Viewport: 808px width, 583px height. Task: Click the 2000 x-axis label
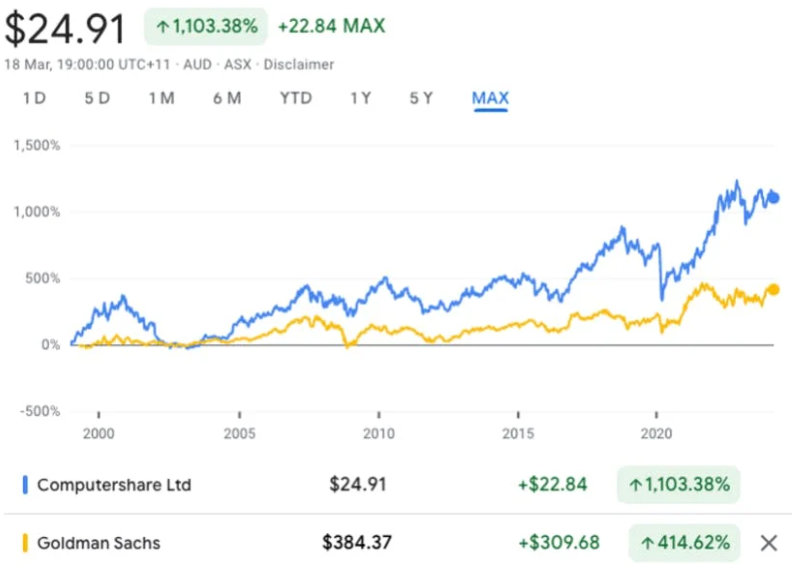point(98,434)
